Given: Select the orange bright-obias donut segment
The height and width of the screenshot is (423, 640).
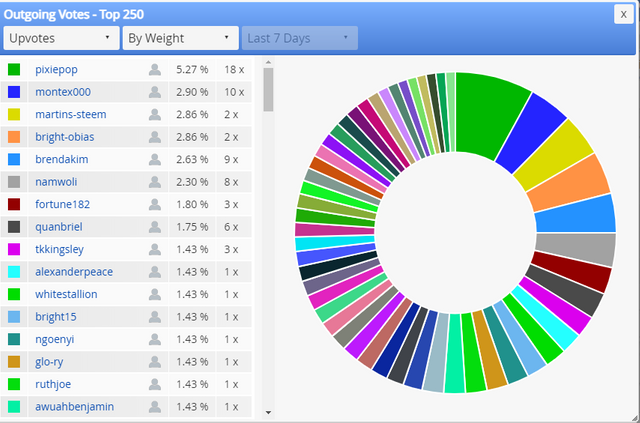Looking at the screenshot, I should [x=568, y=182].
